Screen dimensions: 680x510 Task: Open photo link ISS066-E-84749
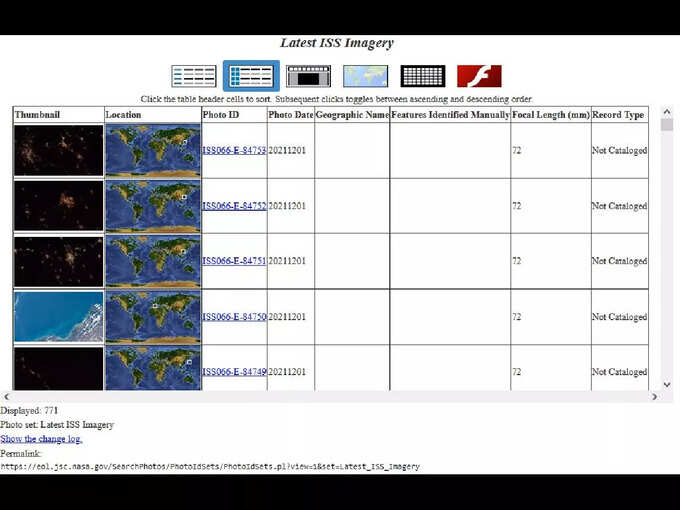click(x=234, y=372)
